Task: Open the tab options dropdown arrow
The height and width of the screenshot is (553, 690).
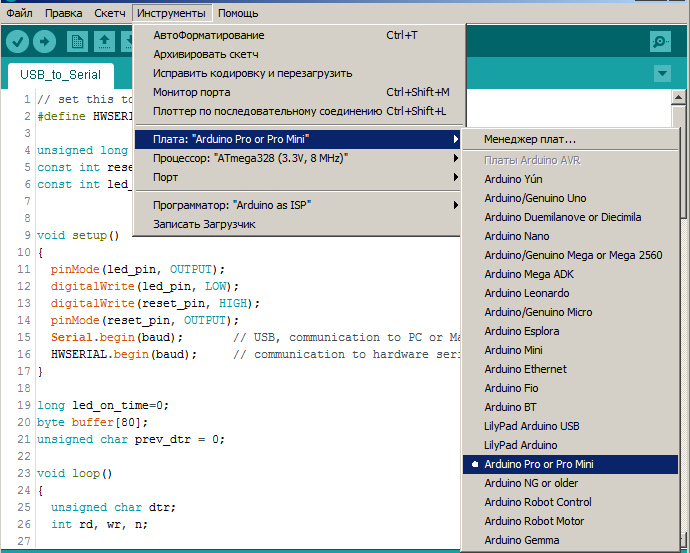Action: point(661,74)
